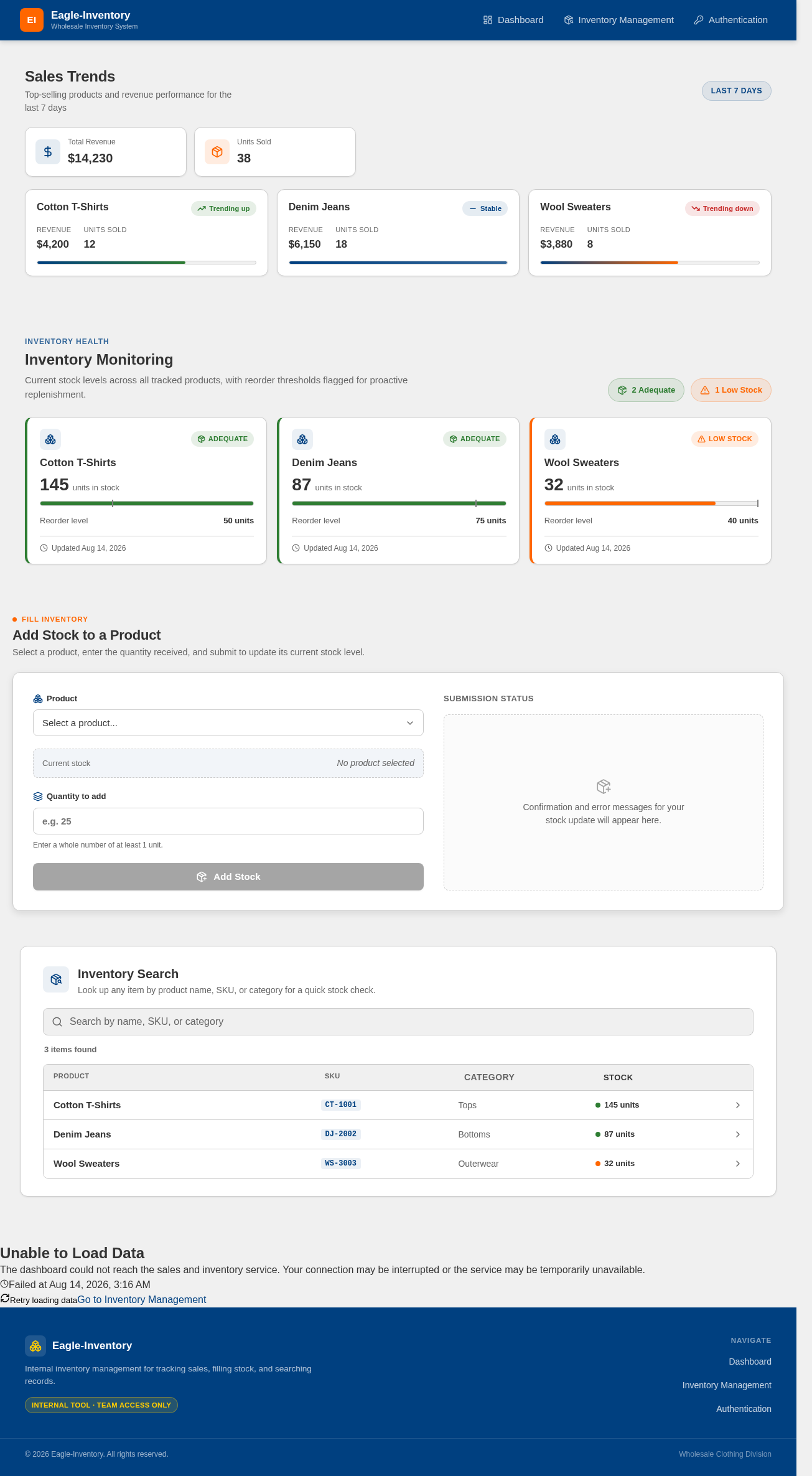Click the Current stock readout box
This screenshot has width=812, height=1476.
click(x=228, y=763)
